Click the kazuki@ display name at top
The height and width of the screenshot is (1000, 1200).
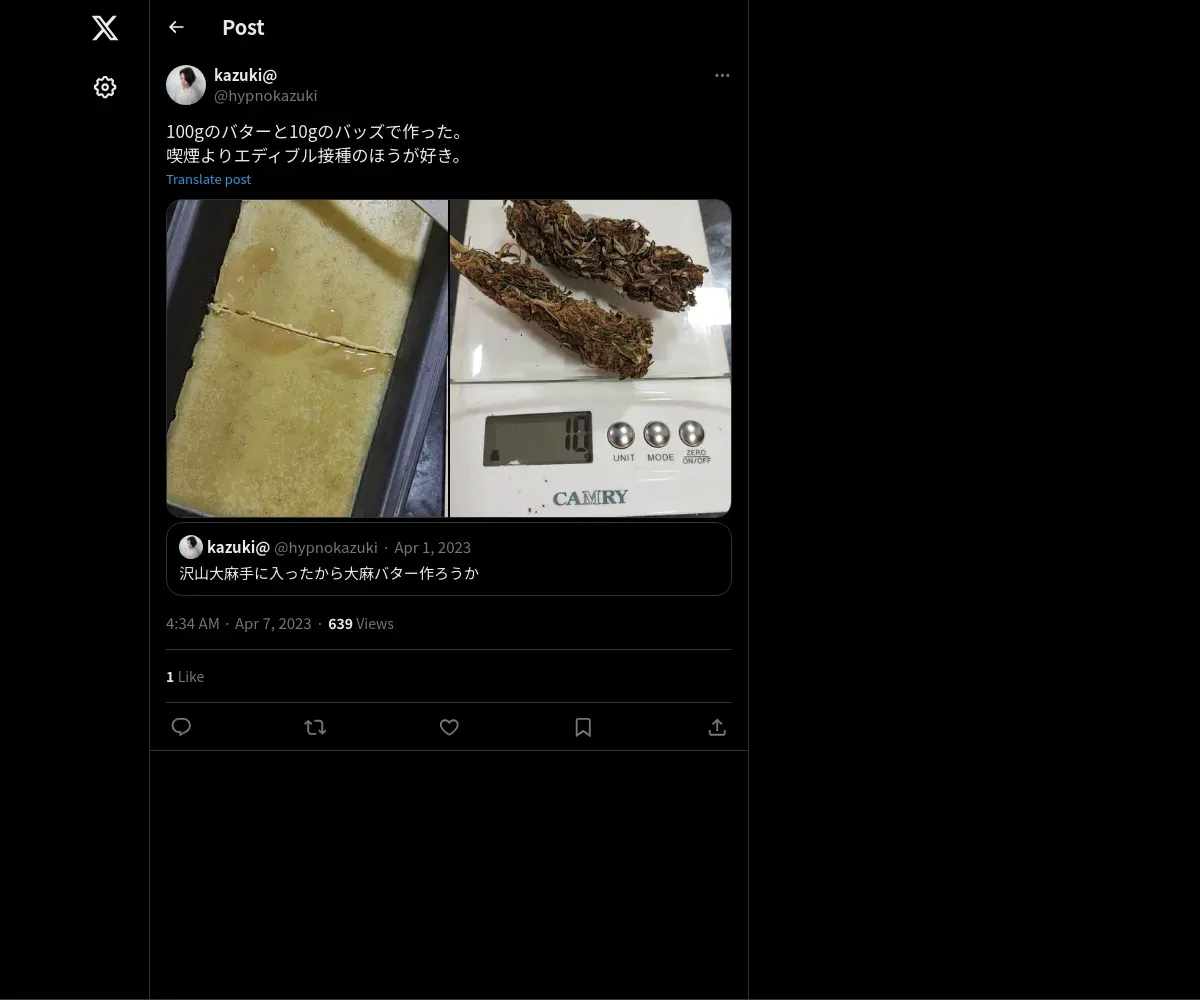click(x=245, y=75)
